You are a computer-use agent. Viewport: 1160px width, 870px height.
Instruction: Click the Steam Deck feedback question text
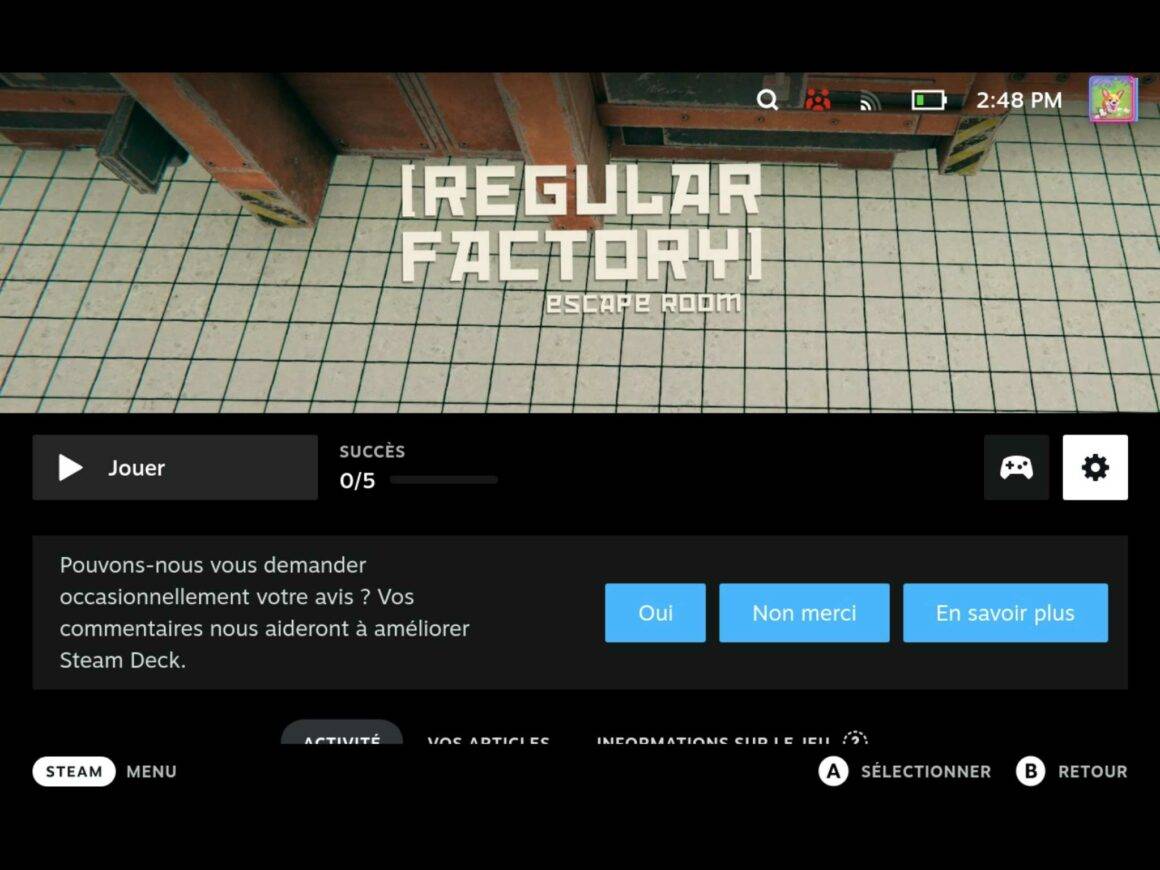(265, 613)
